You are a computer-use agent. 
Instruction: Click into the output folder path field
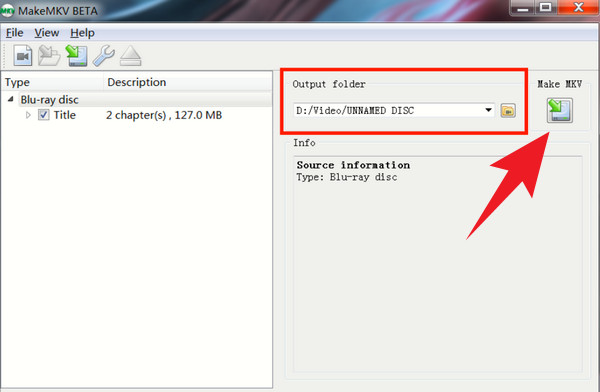tap(388, 110)
